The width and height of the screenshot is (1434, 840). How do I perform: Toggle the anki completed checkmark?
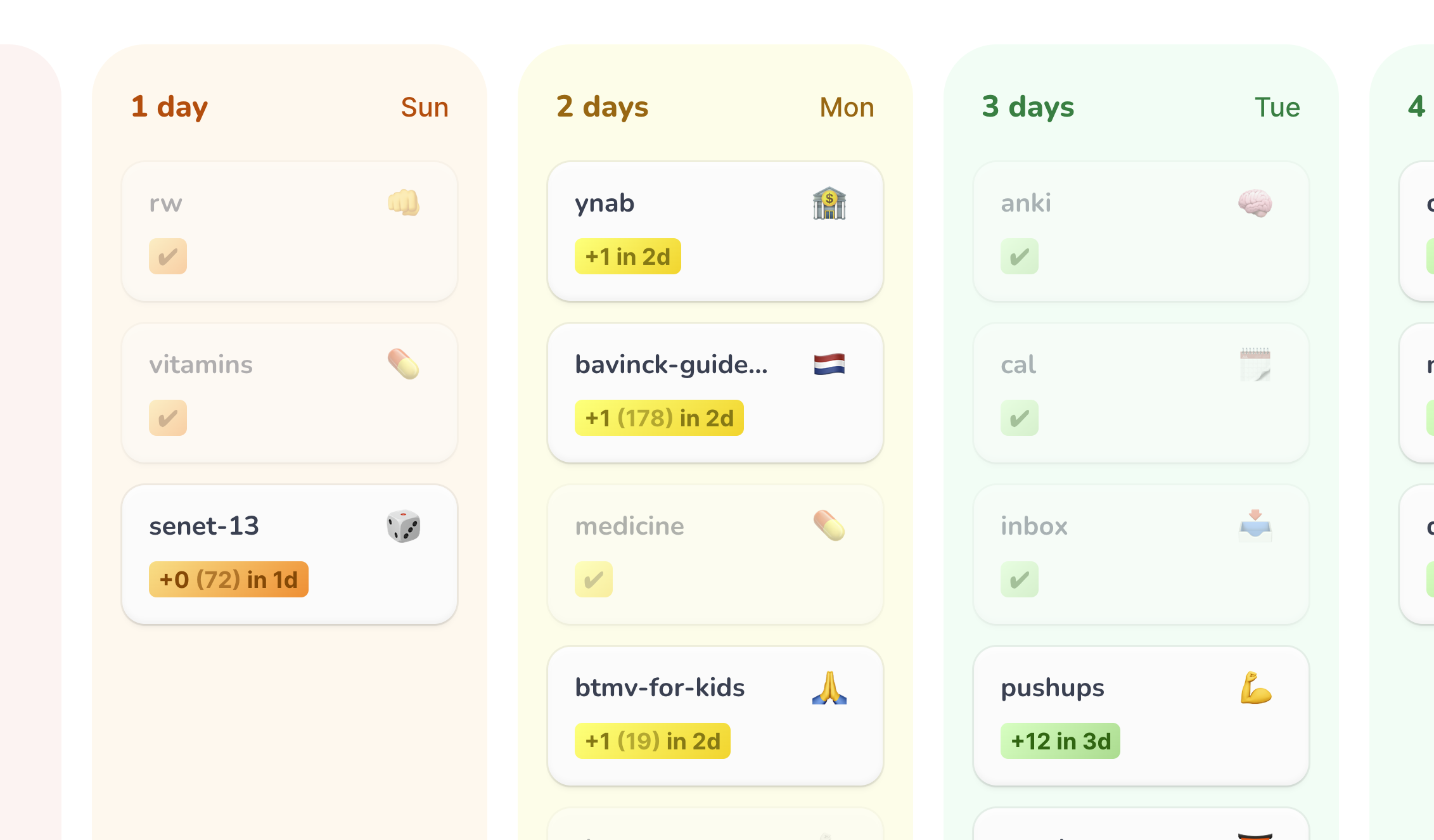pyautogui.click(x=1020, y=257)
